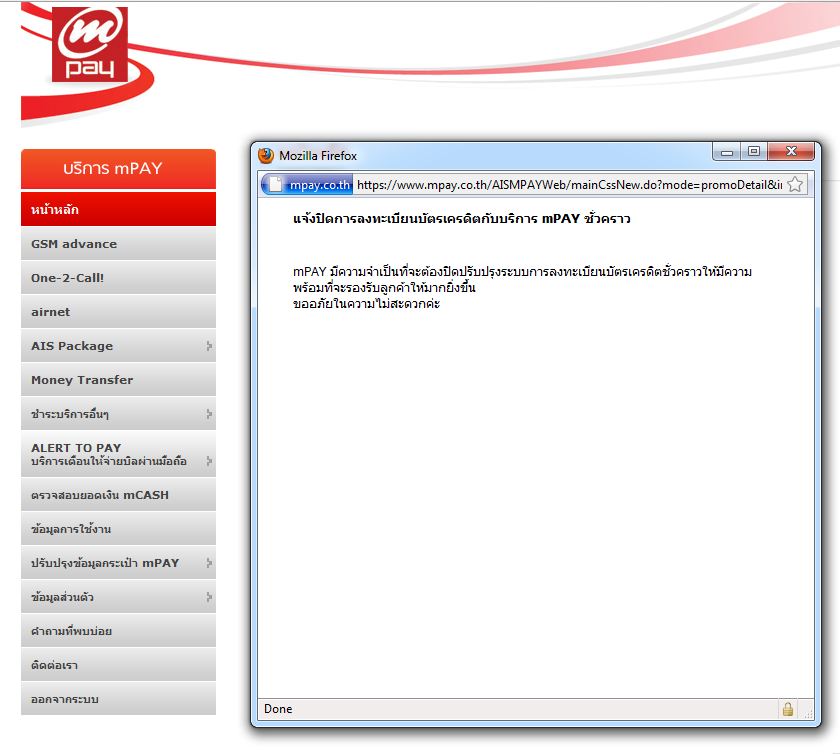Maximize the Mozilla Firefox popup window
Screen dimensions: 840x754
pos(754,152)
